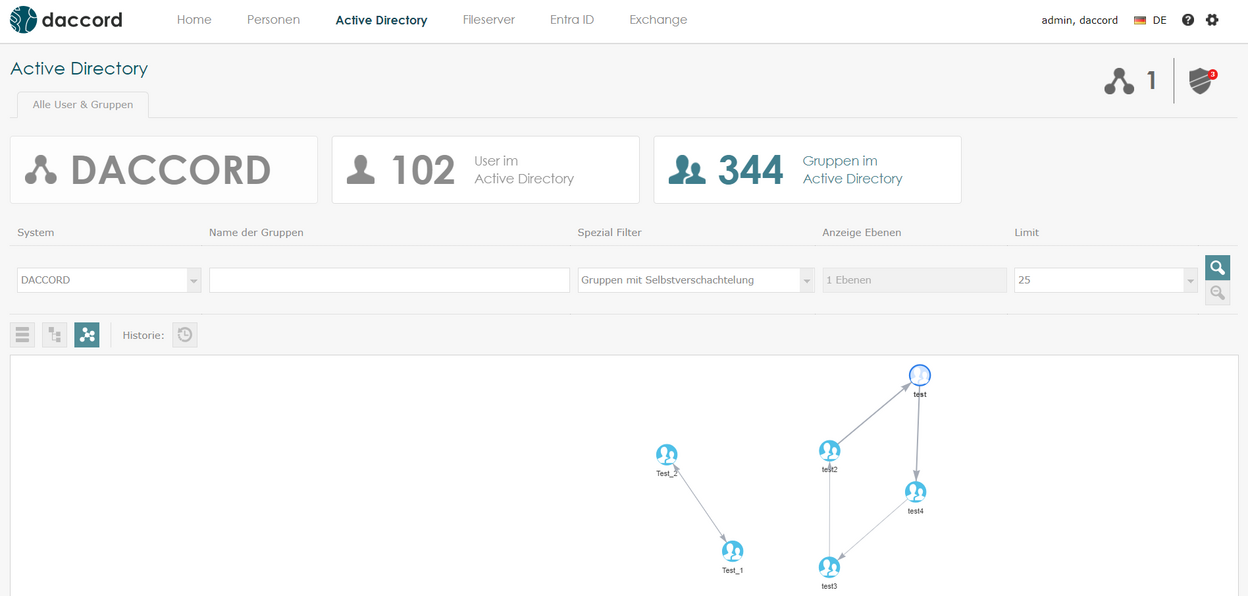This screenshot has width=1248, height=596.
Task: Open the System dropdown showing DACCORD
Action: point(109,280)
